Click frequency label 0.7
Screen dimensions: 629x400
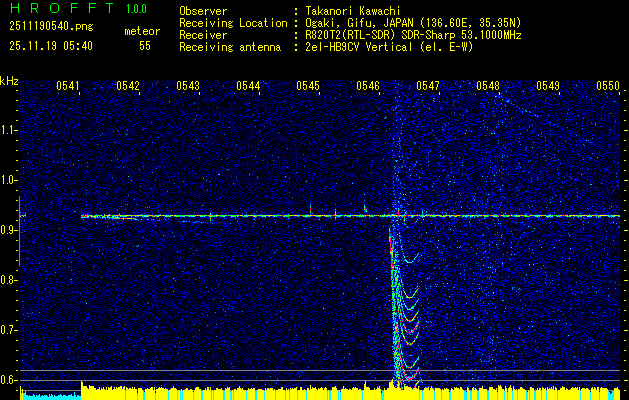(9, 330)
